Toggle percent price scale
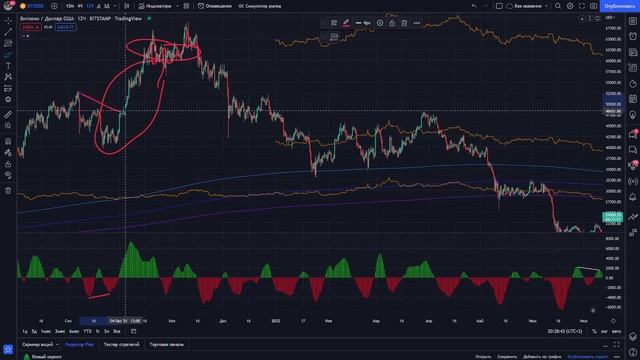Screen dimensions: 640x360 click(594, 331)
